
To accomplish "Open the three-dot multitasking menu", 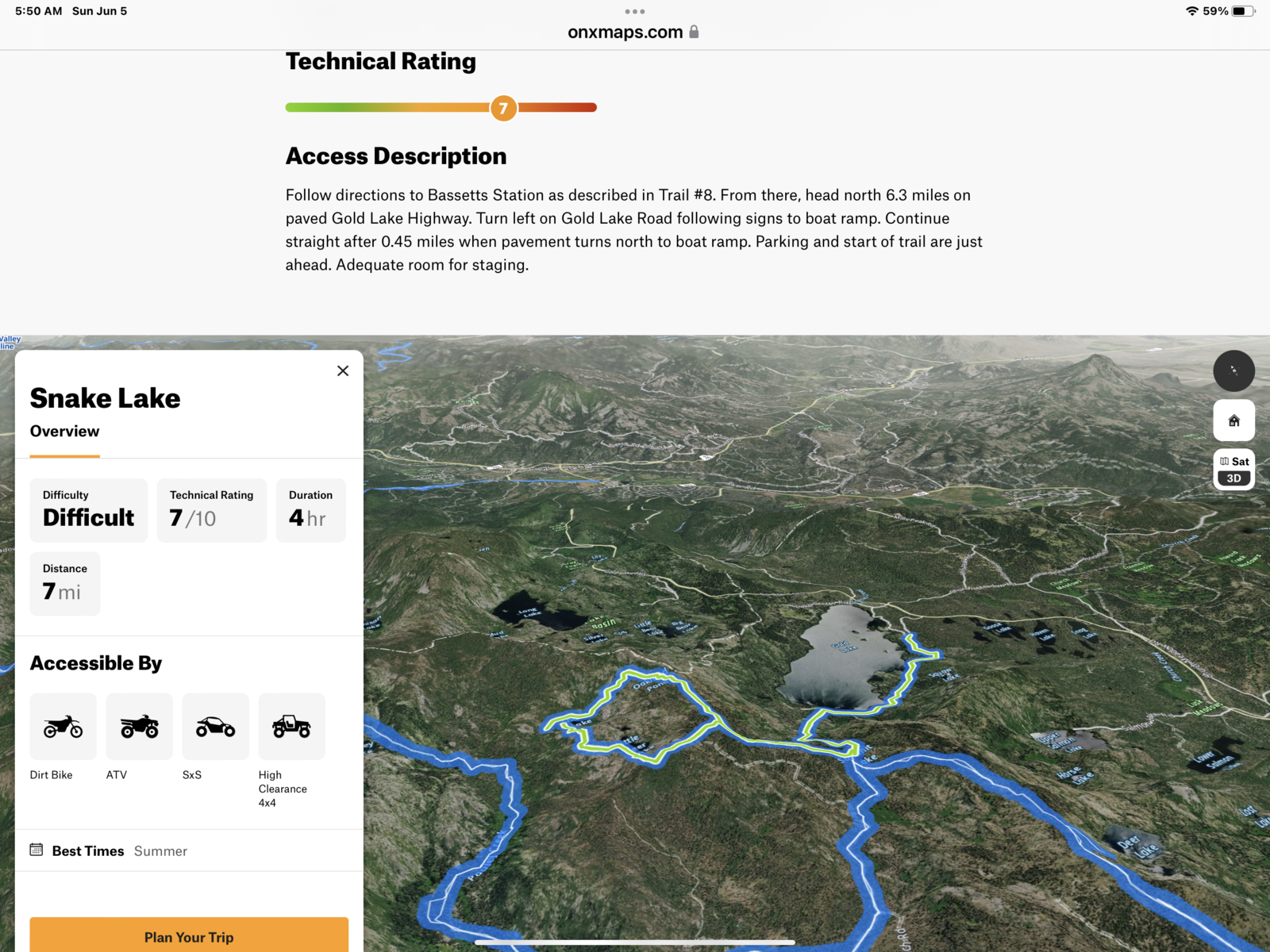I will coord(634,11).
